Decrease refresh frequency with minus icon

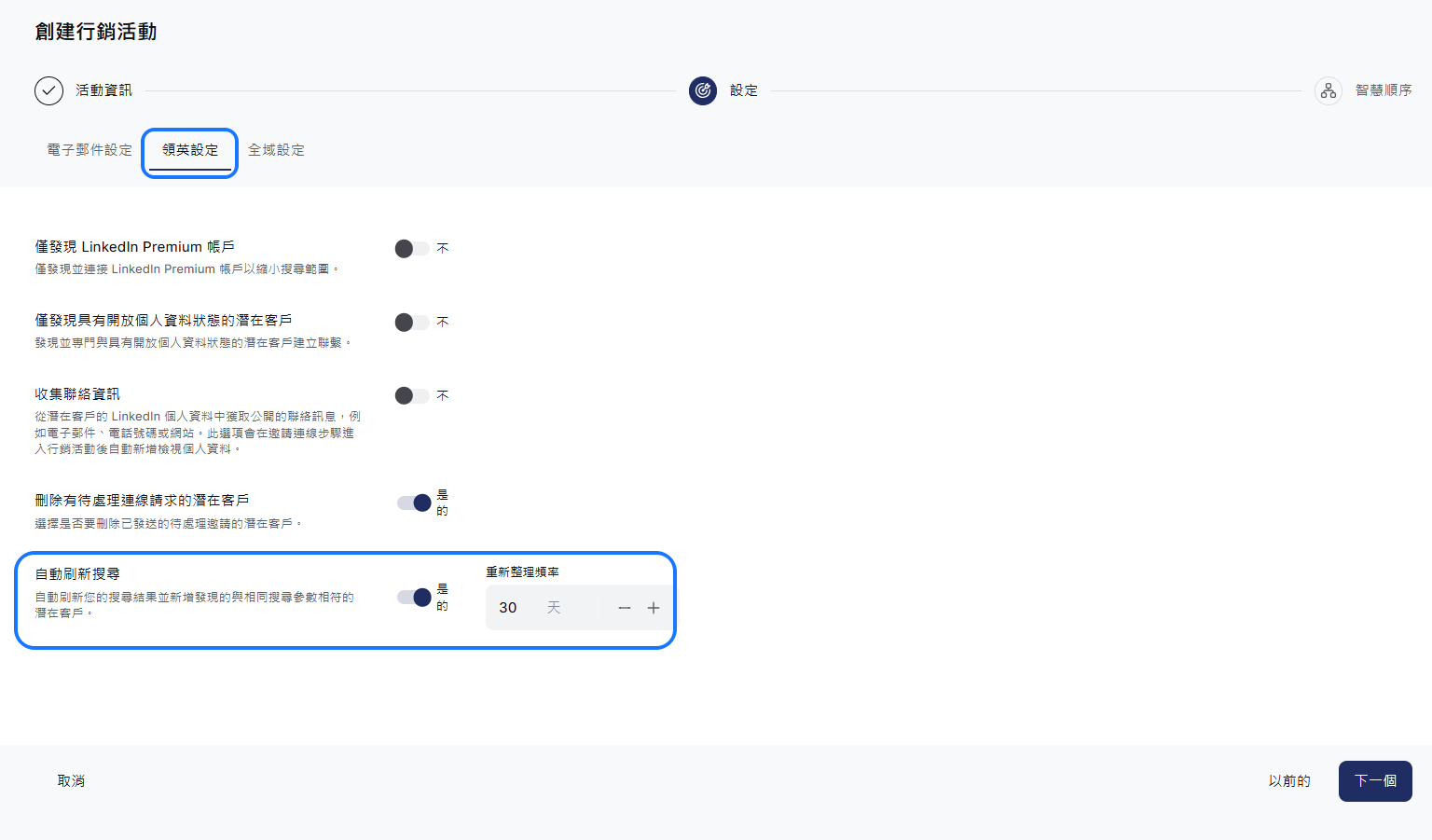[625, 608]
